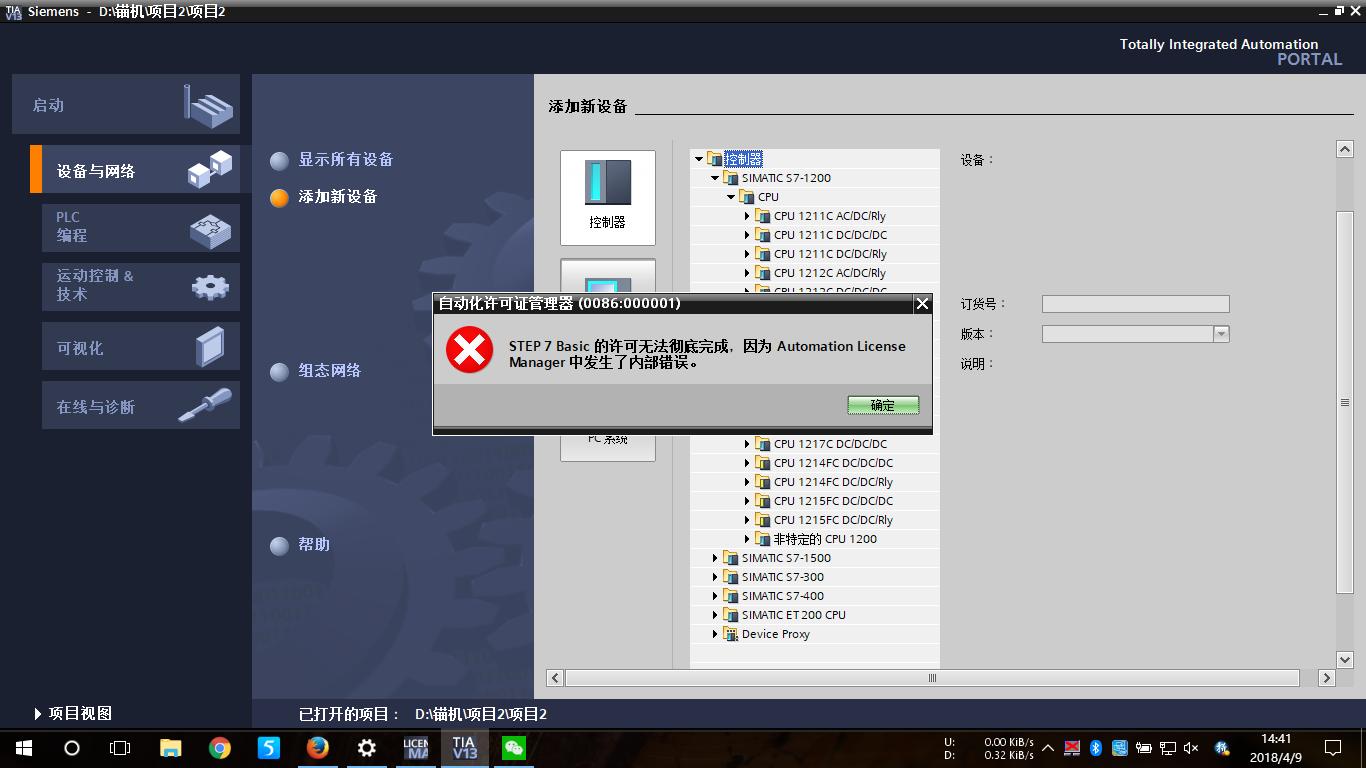This screenshot has width=1366, height=768.
Task: Expand the SIMATIC S7-300 node
Action: click(715, 577)
